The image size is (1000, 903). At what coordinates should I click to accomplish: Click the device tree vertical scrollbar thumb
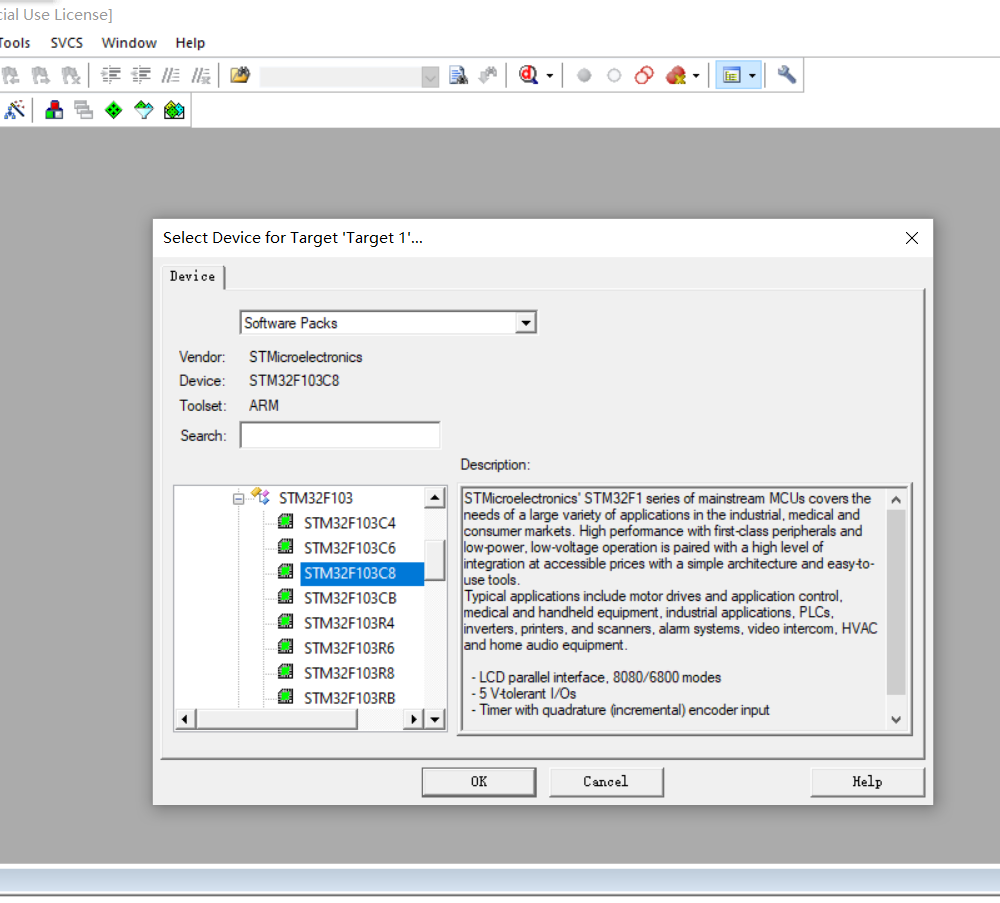click(435, 560)
